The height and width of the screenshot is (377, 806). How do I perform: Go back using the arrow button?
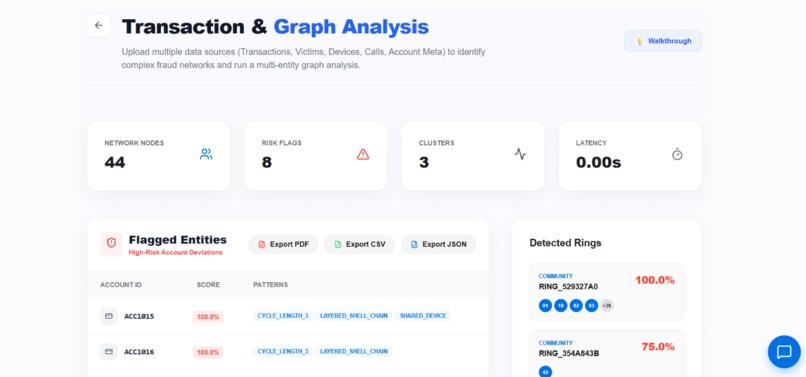point(99,26)
